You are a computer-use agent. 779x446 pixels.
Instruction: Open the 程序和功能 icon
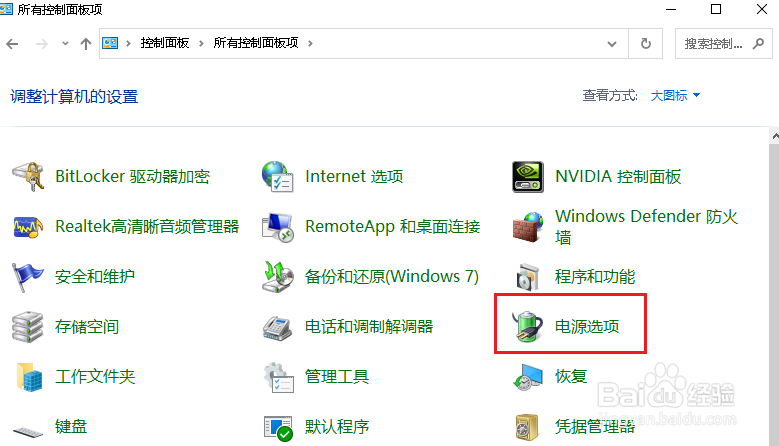[x=528, y=277]
